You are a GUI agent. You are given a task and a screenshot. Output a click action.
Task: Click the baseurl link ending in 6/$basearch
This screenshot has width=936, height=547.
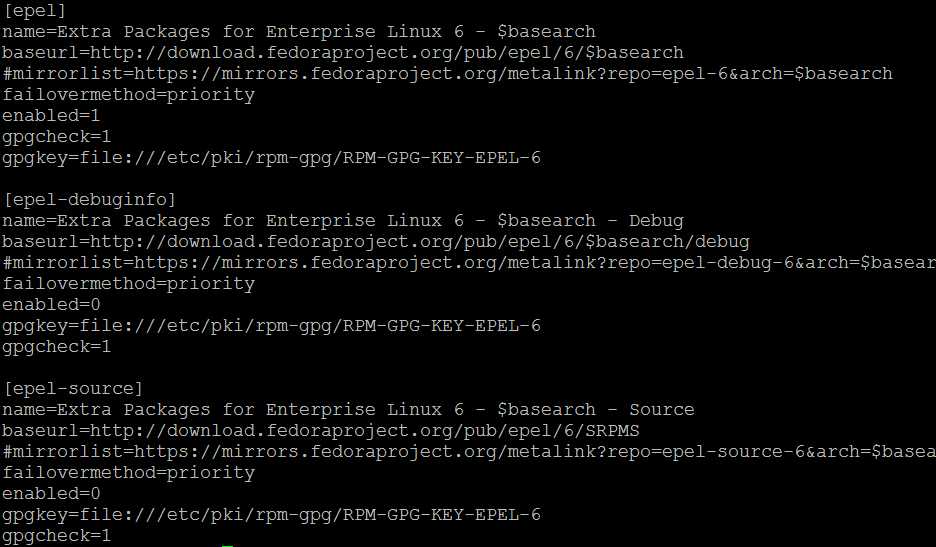[343, 52]
